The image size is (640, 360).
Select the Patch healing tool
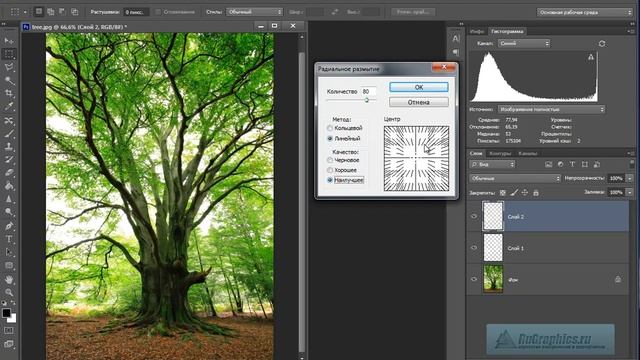[x=9, y=120]
